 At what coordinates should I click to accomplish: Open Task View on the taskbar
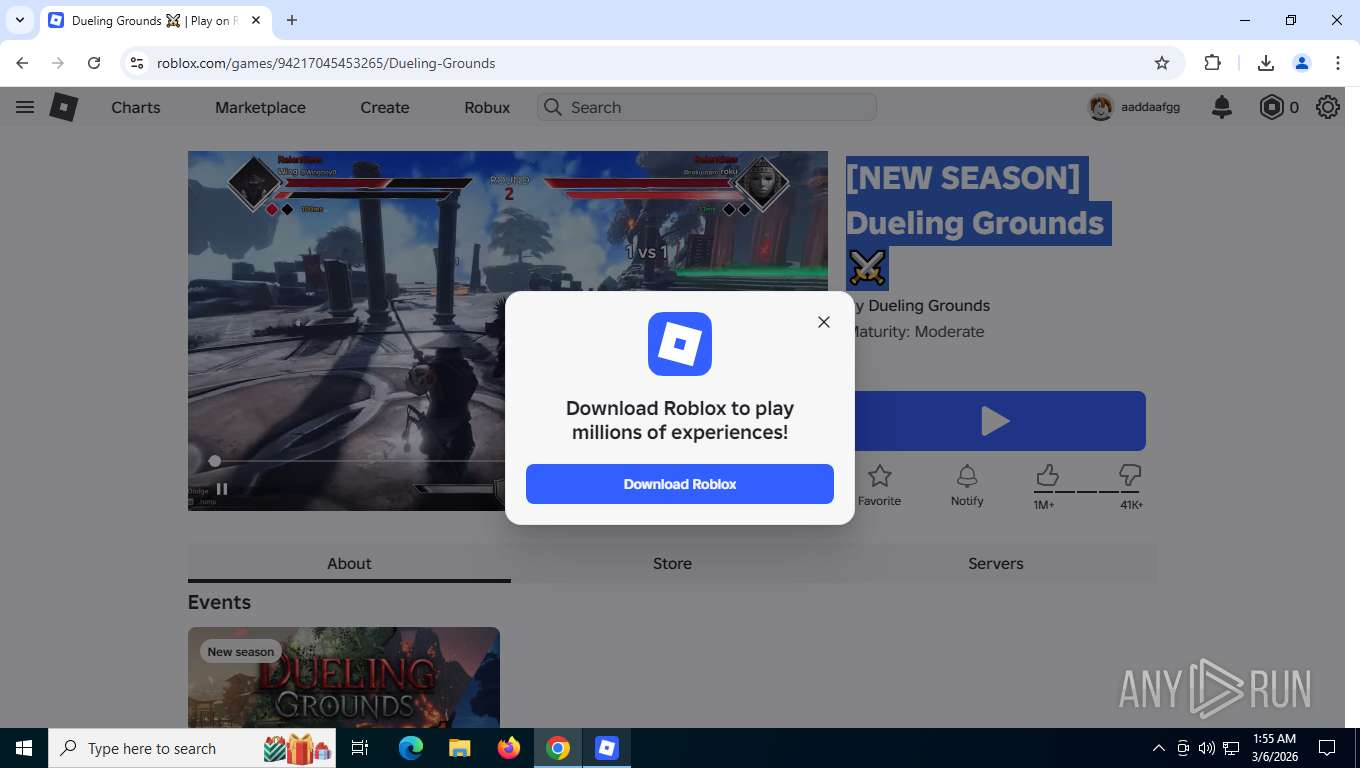pos(360,748)
